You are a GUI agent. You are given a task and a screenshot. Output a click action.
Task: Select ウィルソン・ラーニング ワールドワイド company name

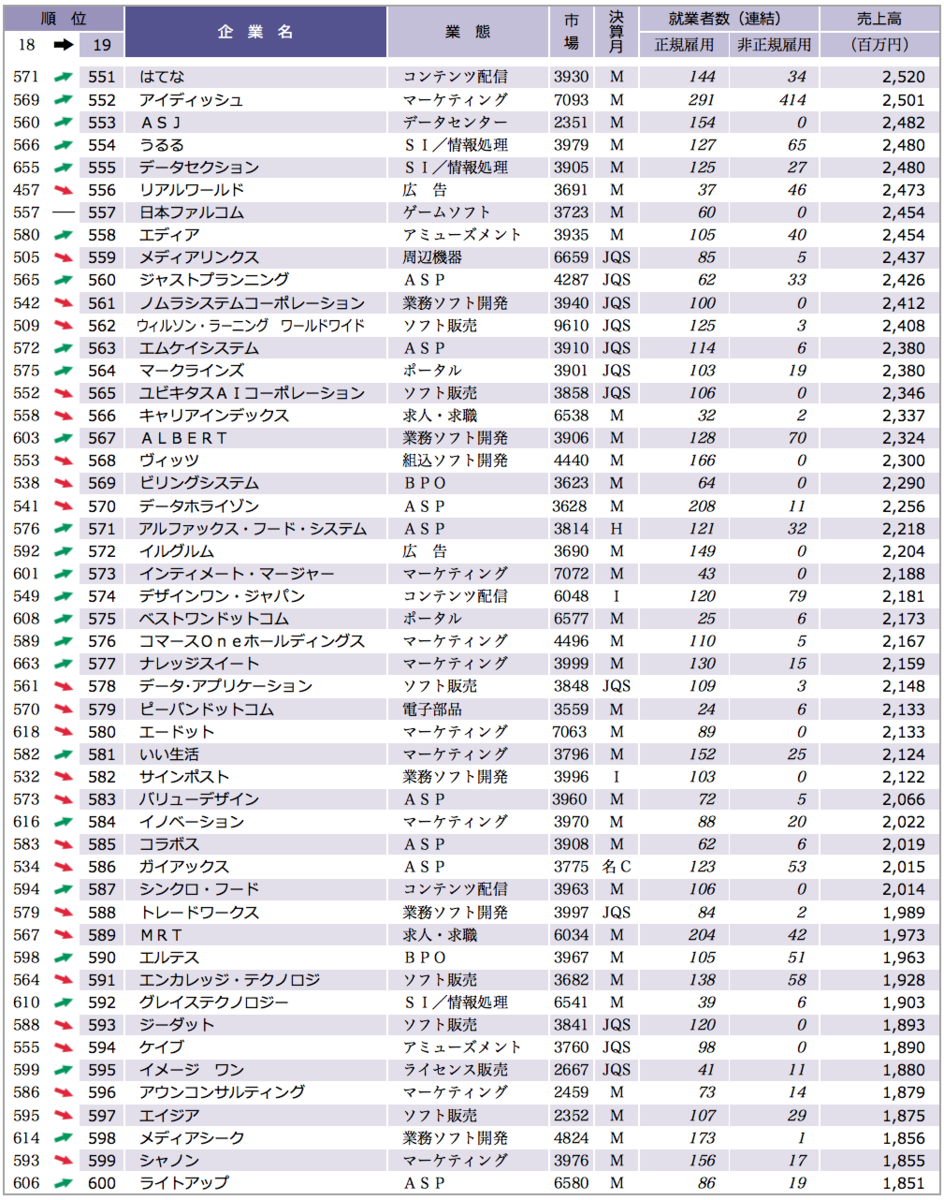click(252, 326)
